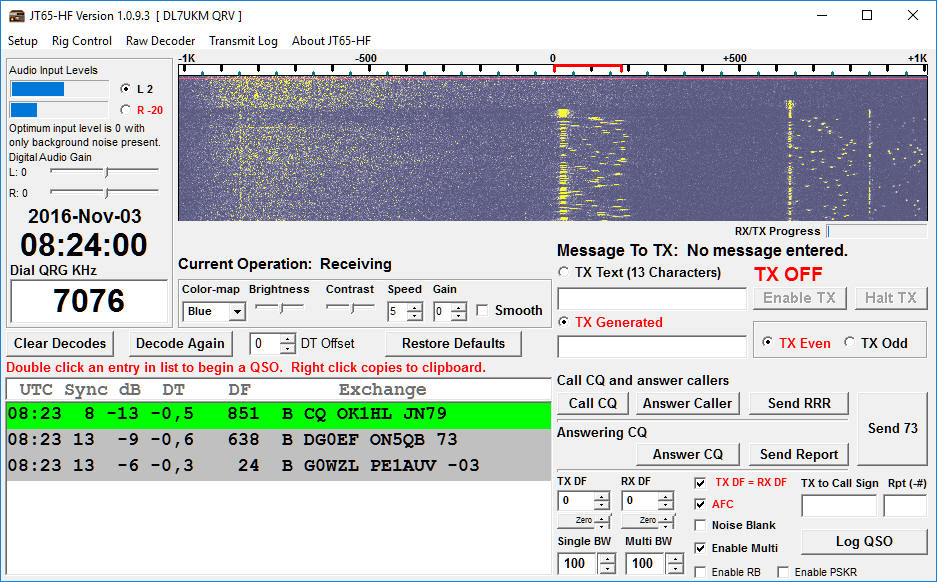Adjust the L digital audio gain slider
937x582 pixels.
click(x=106, y=172)
